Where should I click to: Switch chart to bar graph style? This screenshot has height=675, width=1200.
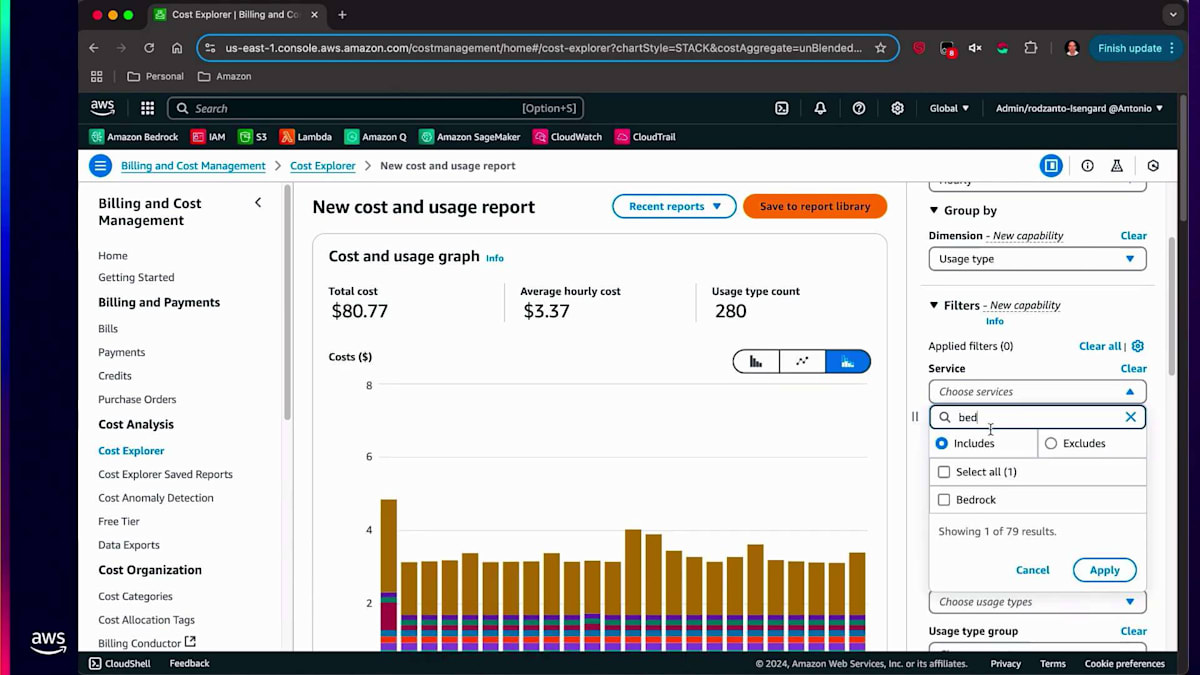[756, 361]
